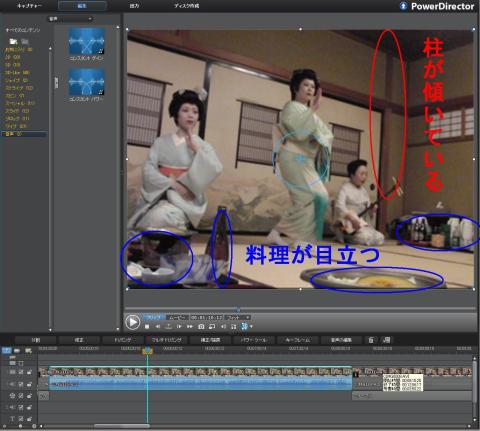The width and height of the screenshot is (480, 431).
Task: Click the timeline horizontal scrollbar
Action: coord(122,426)
